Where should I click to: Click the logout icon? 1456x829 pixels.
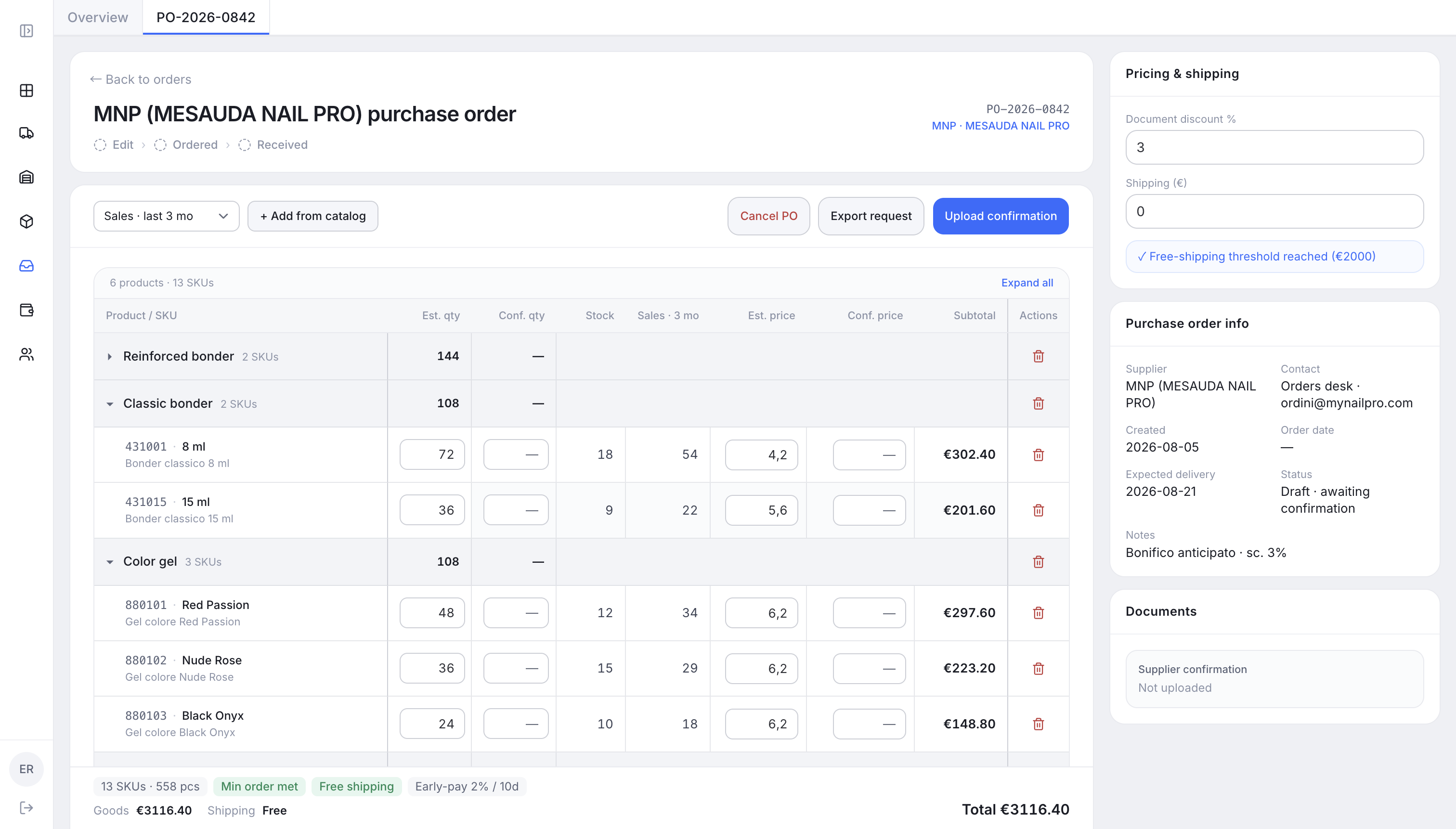click(26, 808)
